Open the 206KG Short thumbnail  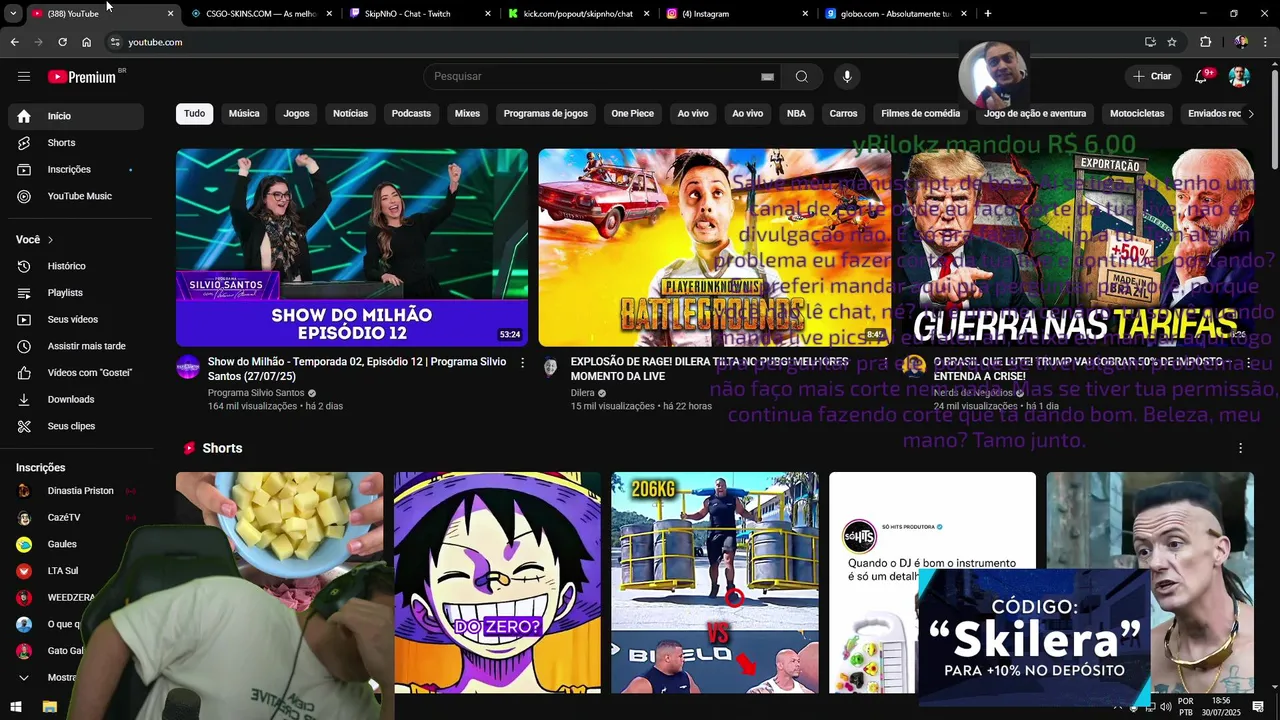[x=715, y=583]
